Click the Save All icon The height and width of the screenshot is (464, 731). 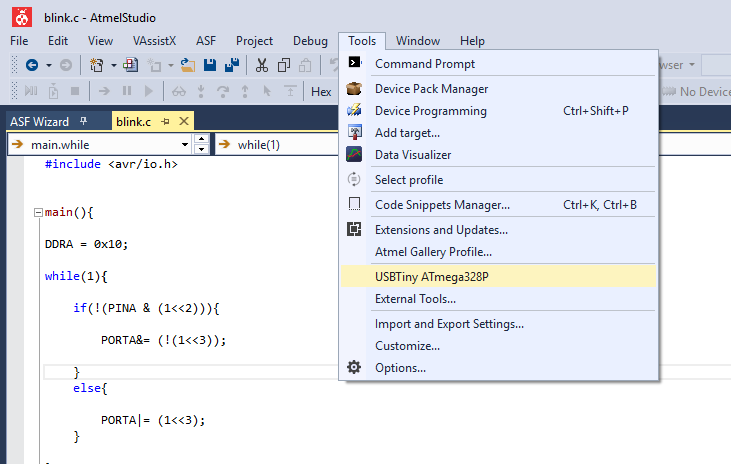coord(232,65)
